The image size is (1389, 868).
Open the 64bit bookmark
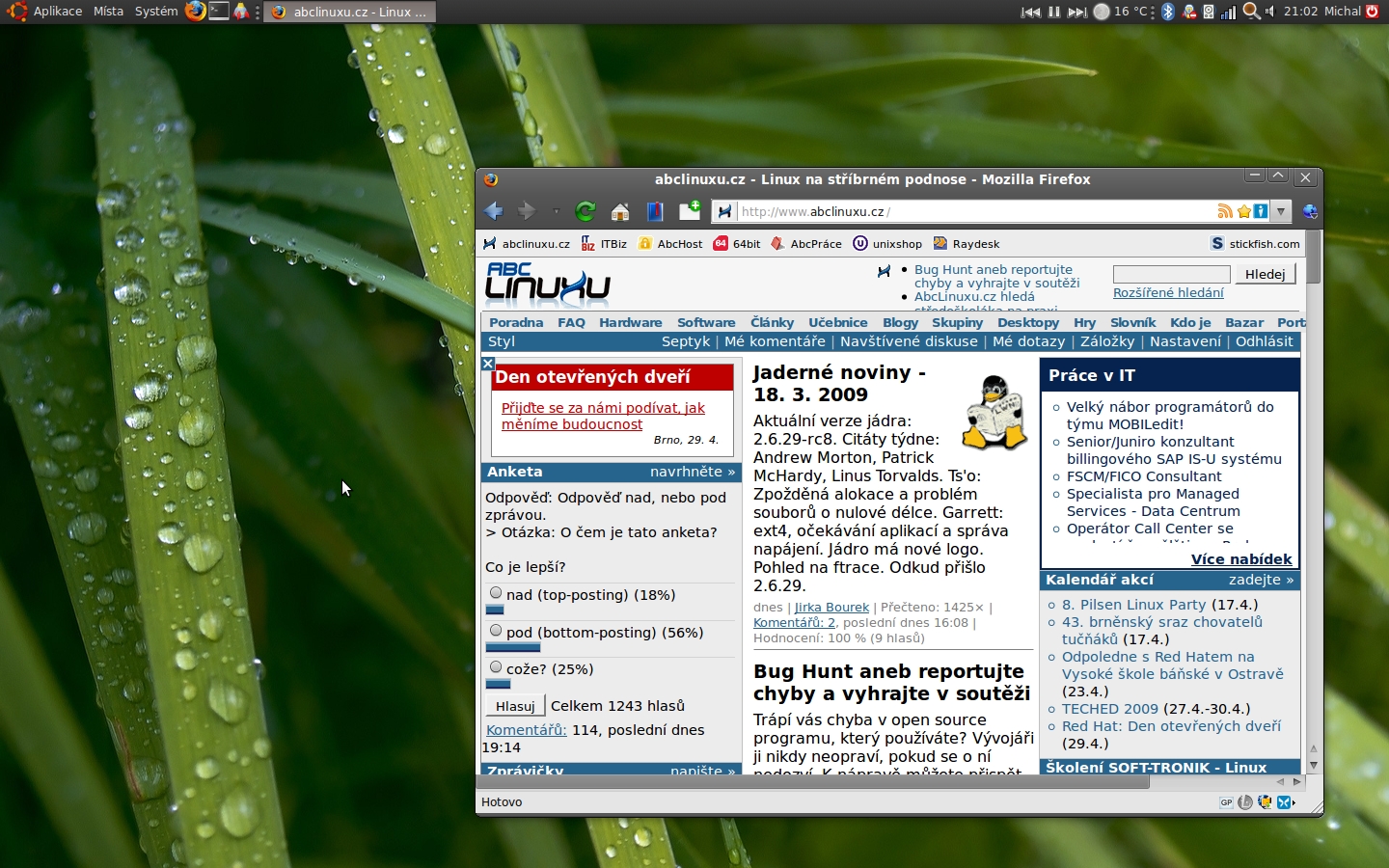[x=737, y=244]
